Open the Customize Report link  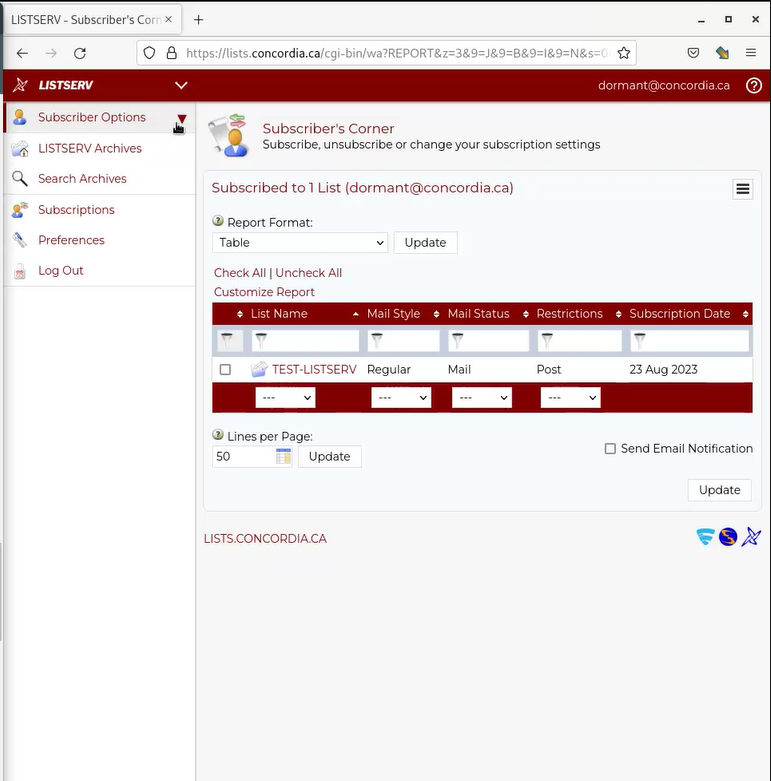pyautogui.click(x=264, y=292)
